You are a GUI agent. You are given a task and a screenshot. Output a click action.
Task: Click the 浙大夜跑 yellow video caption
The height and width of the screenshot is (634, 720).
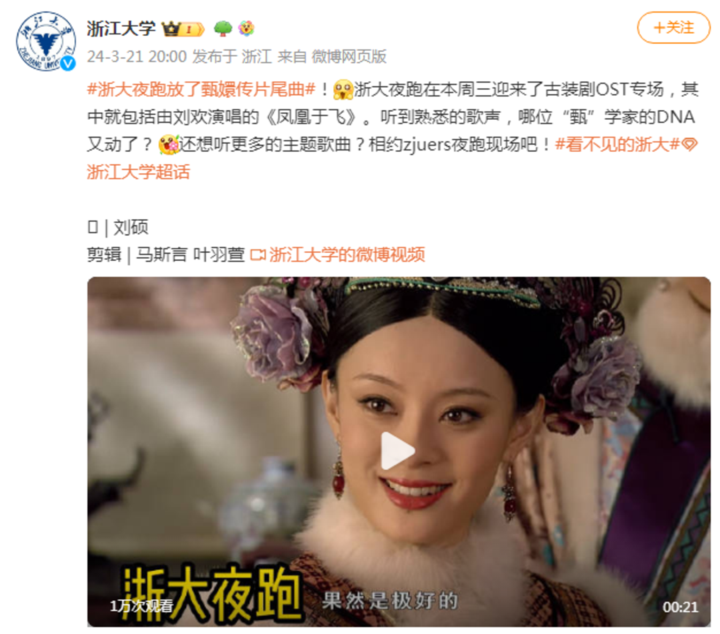click(212, 595)
